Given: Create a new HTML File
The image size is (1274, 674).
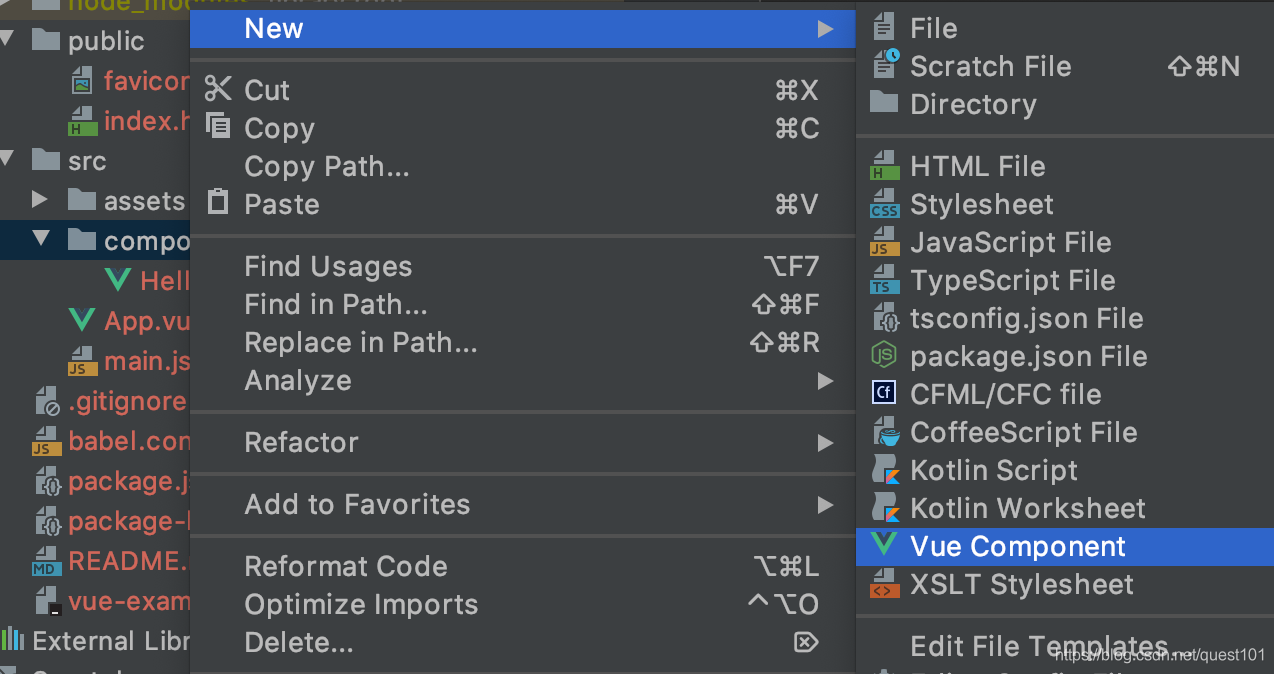Looking at the screenshot, I should pos(977,166).
